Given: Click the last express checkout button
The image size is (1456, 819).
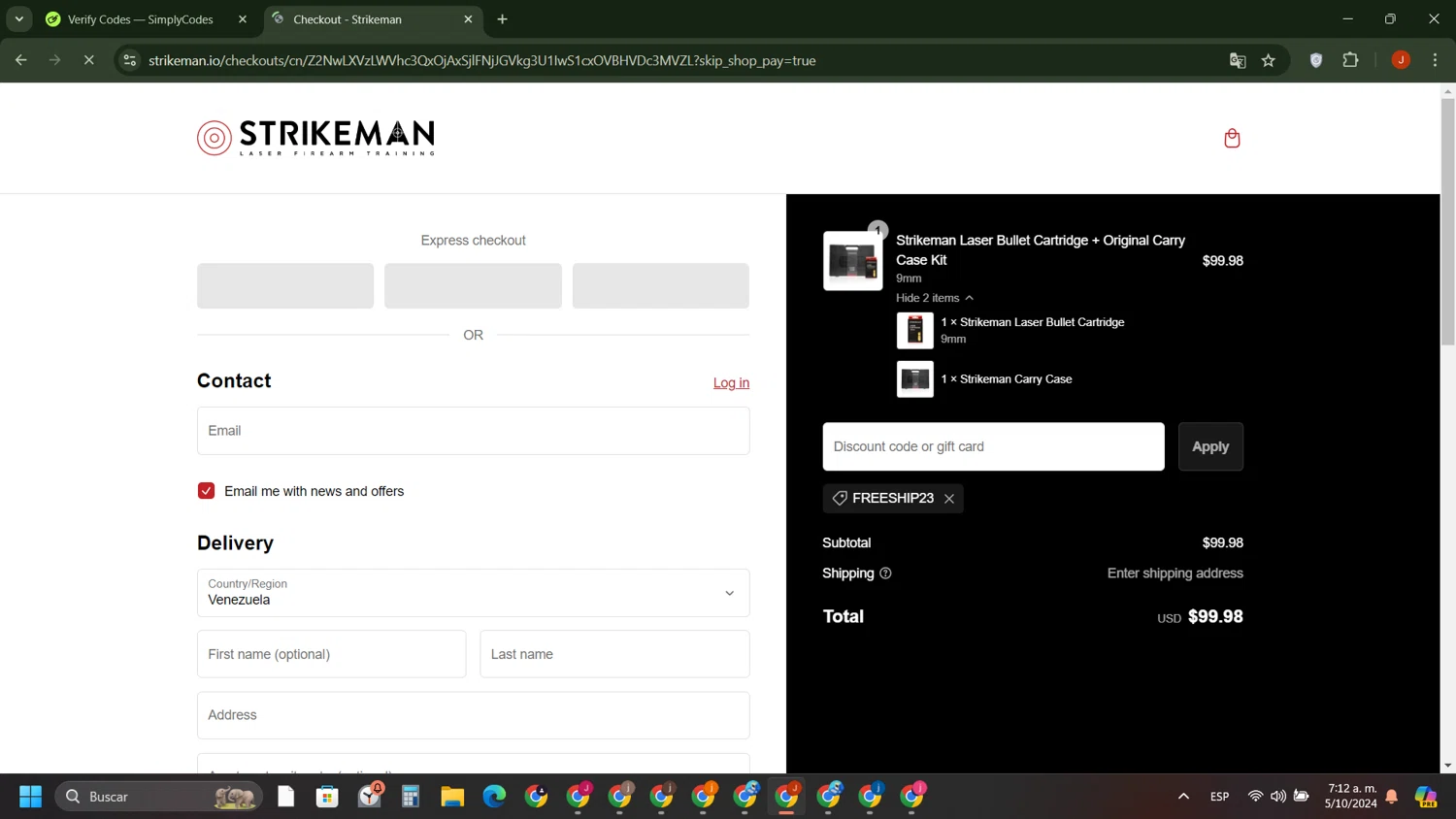Looking at the screenshot, I should coord(661,286).
